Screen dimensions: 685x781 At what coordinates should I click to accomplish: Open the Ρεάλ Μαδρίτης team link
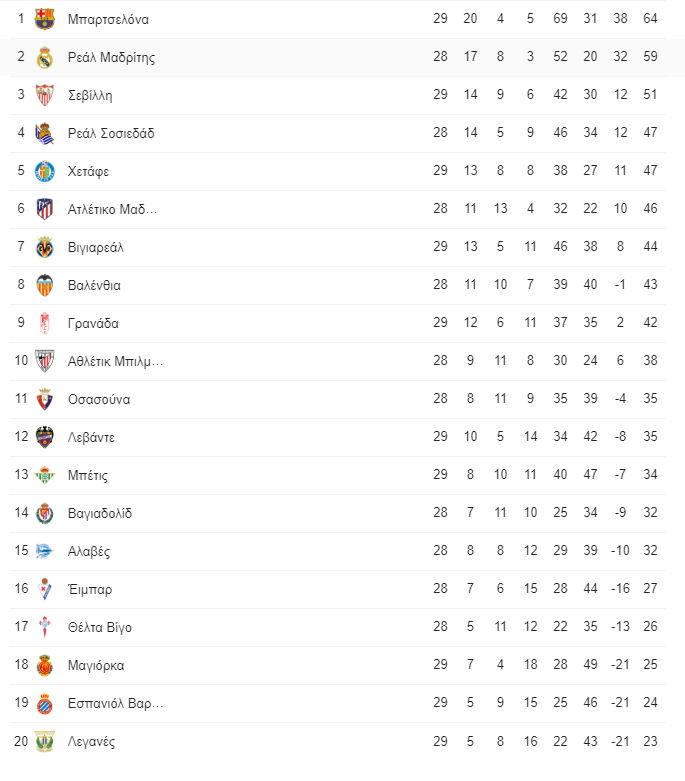(111, 57)
